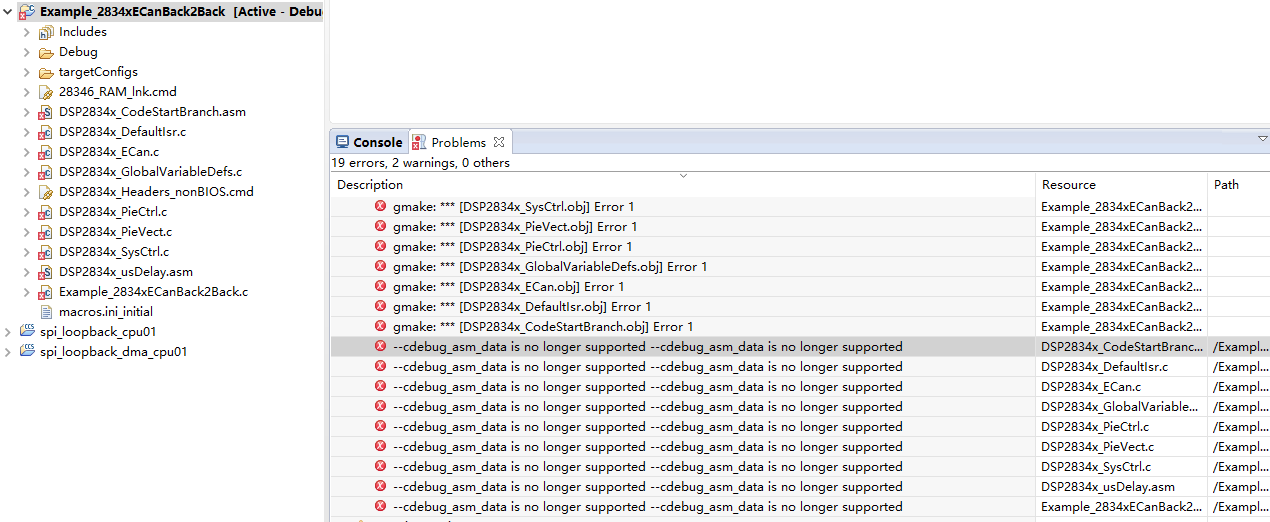This screenshot has height=522, width=1270.
Task: Click the spi_loopback_dma_cpu01 project icon
Action: [x=27, y=352]
